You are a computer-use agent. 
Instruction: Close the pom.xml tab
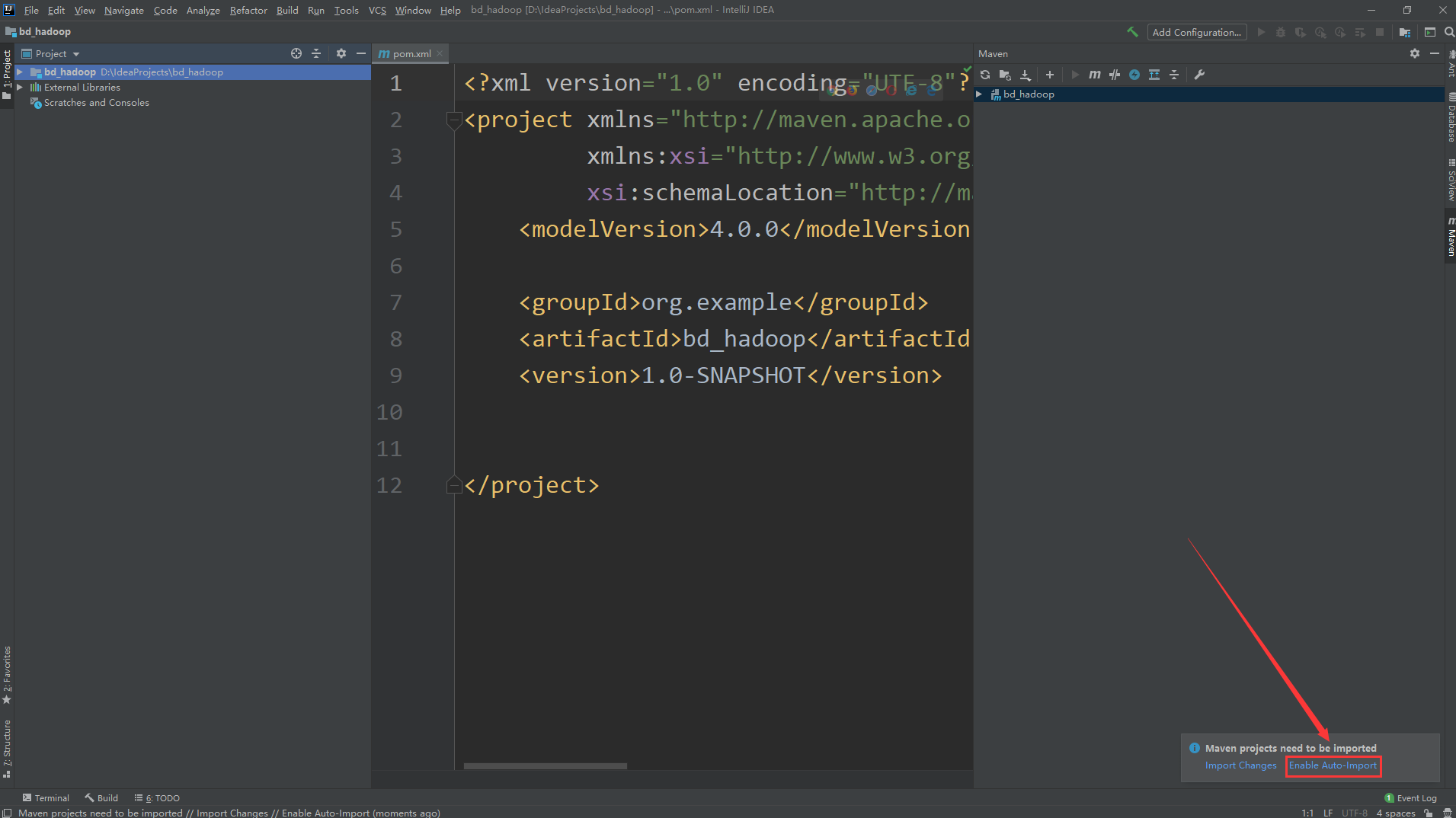[x=440, y=53]
